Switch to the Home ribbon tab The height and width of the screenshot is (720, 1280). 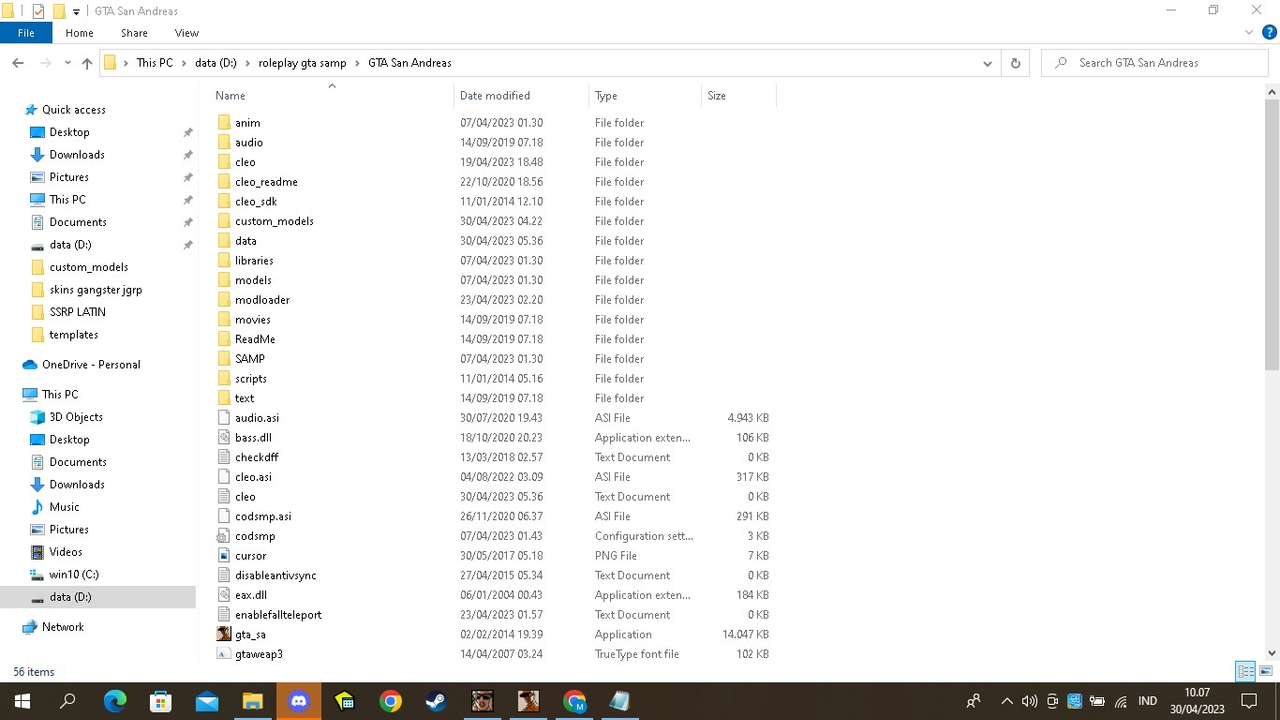click(x=79, y=33)
